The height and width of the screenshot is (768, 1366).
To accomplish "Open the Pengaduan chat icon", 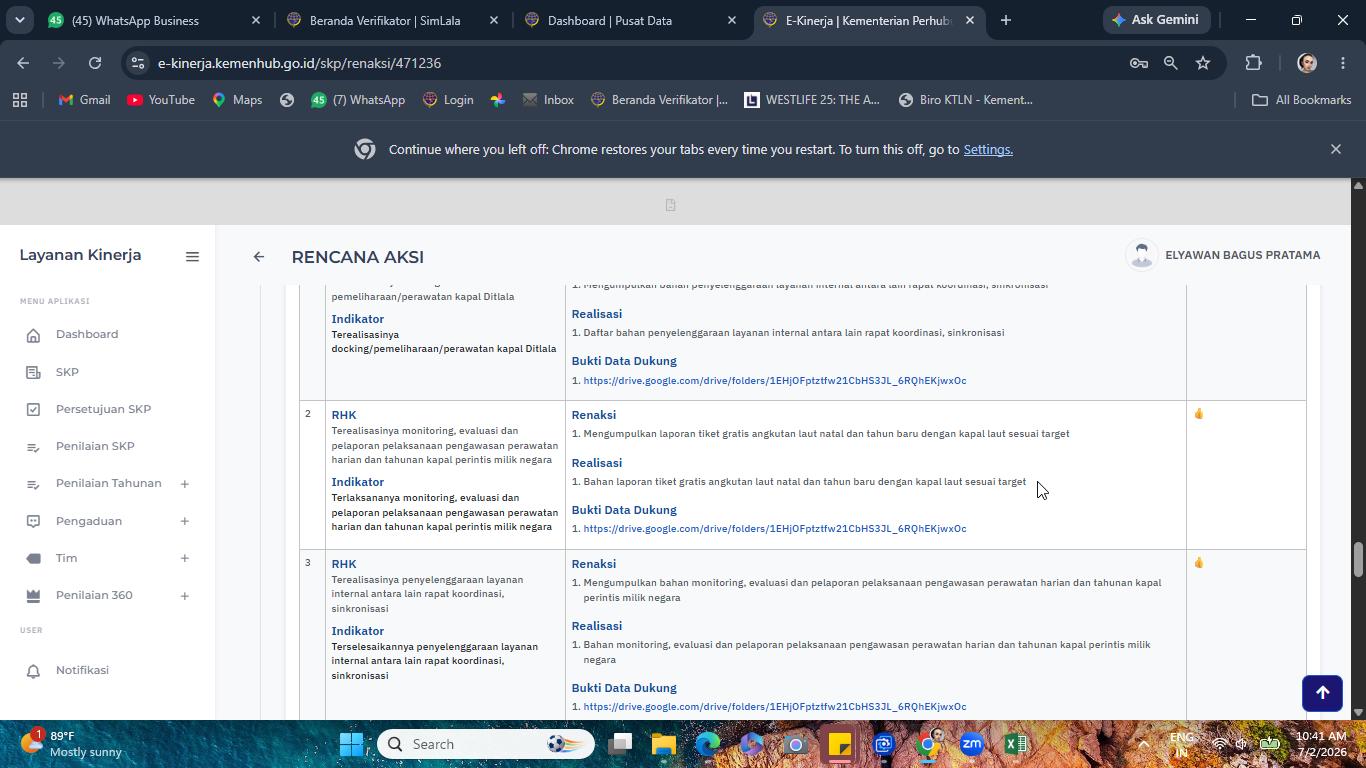I will point(33,521).
